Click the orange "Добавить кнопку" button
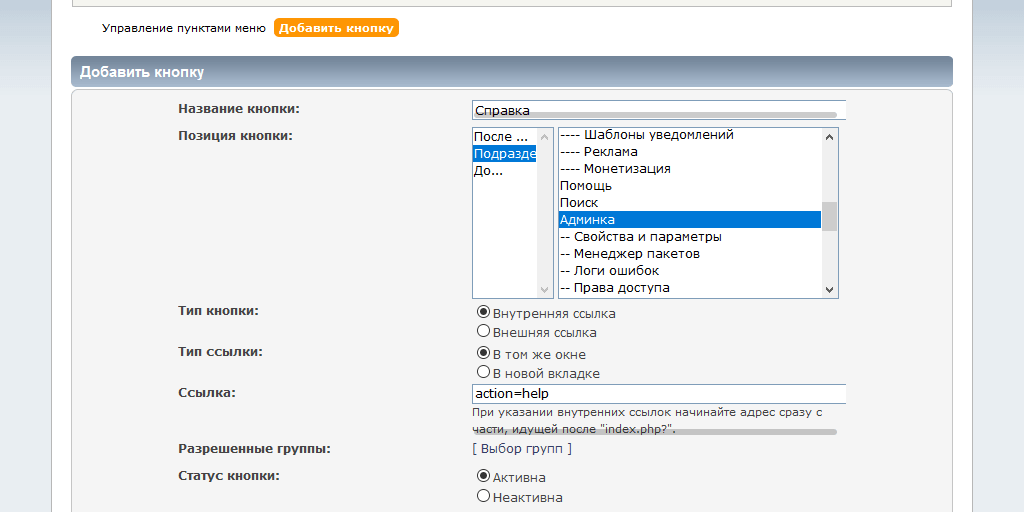This screenshot has height=512, width=1024. [336, 28]
